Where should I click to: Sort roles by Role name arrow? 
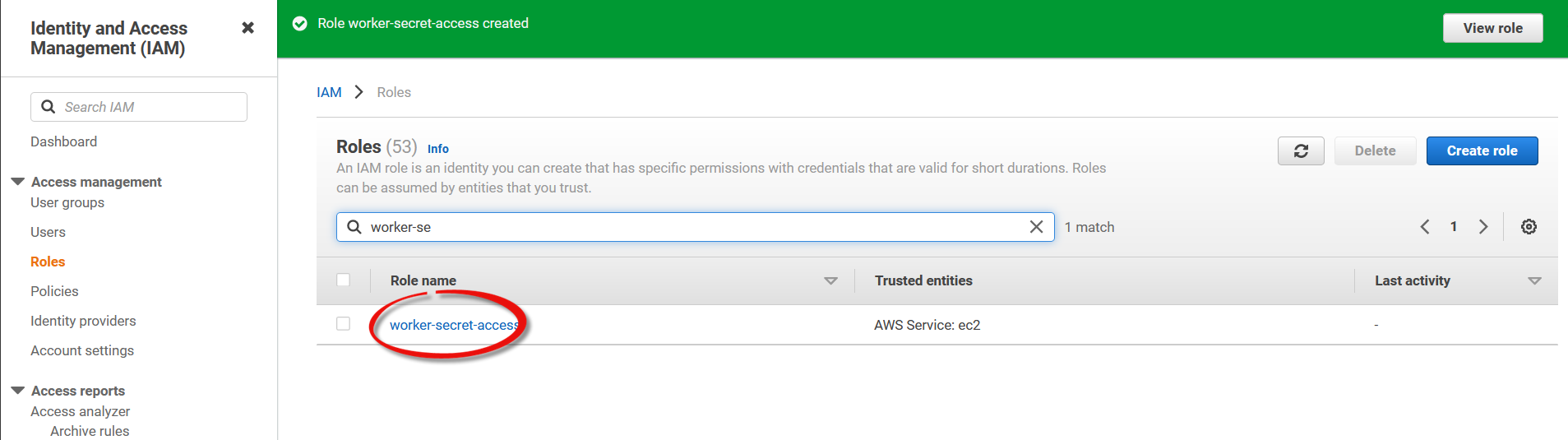pyautogui.click(x=830, y=281)
